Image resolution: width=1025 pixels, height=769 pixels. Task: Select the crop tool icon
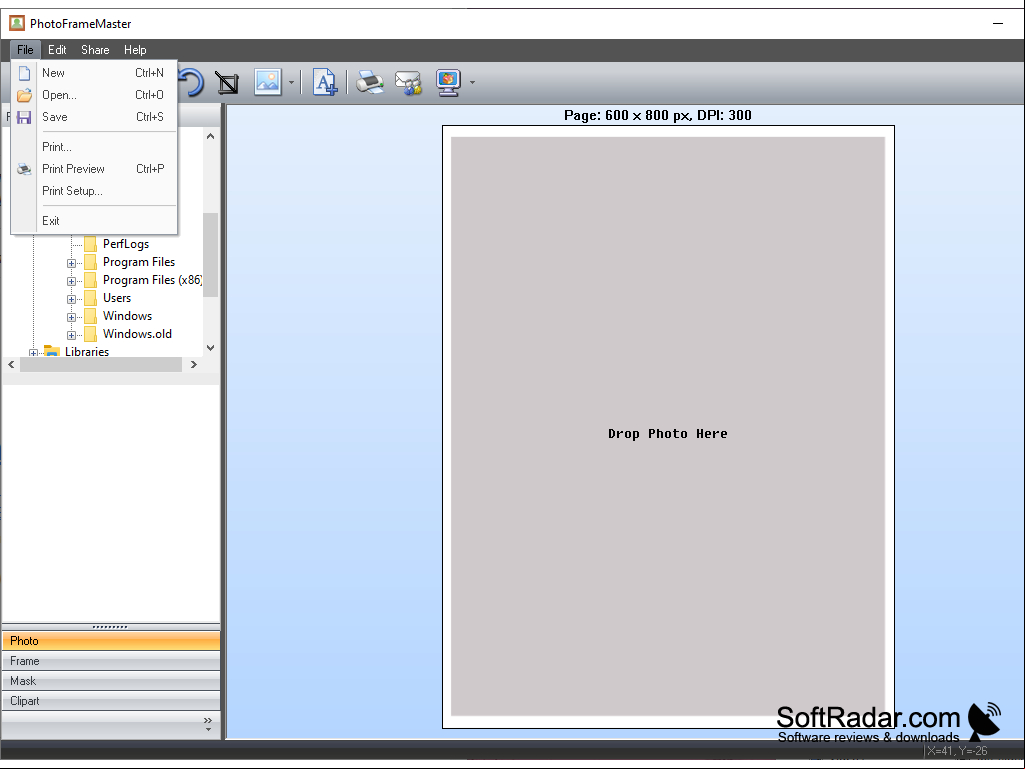pyautogui.click(x=227, y=83)
